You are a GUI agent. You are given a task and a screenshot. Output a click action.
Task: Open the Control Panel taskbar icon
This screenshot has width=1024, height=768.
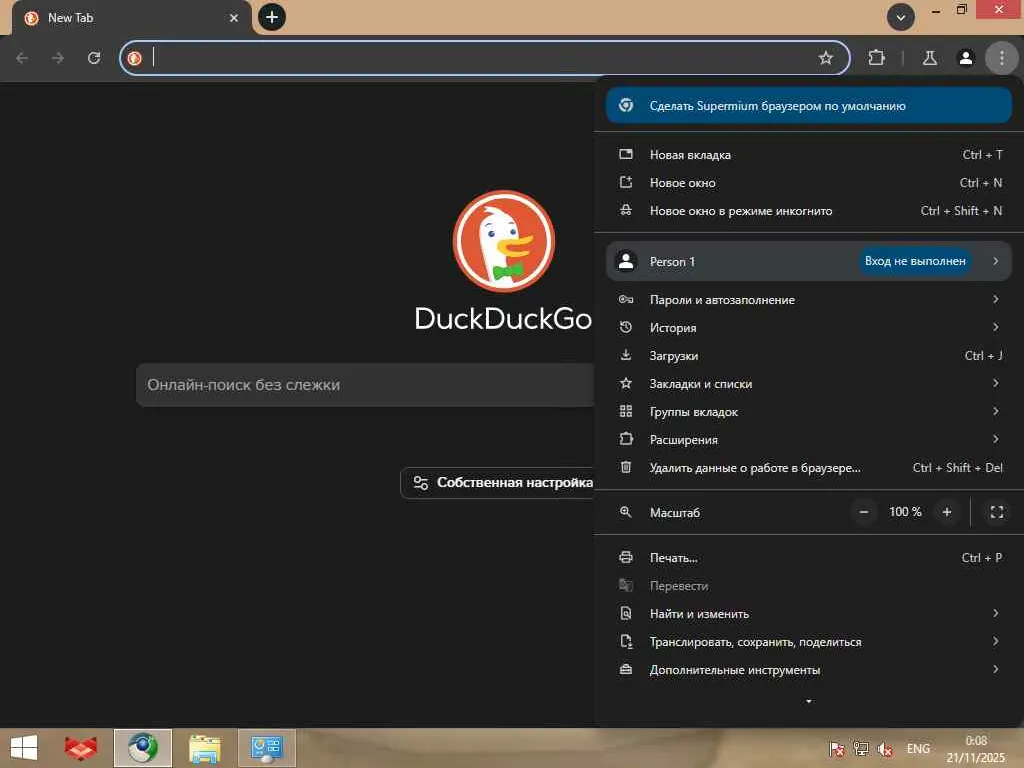(267, 748)
